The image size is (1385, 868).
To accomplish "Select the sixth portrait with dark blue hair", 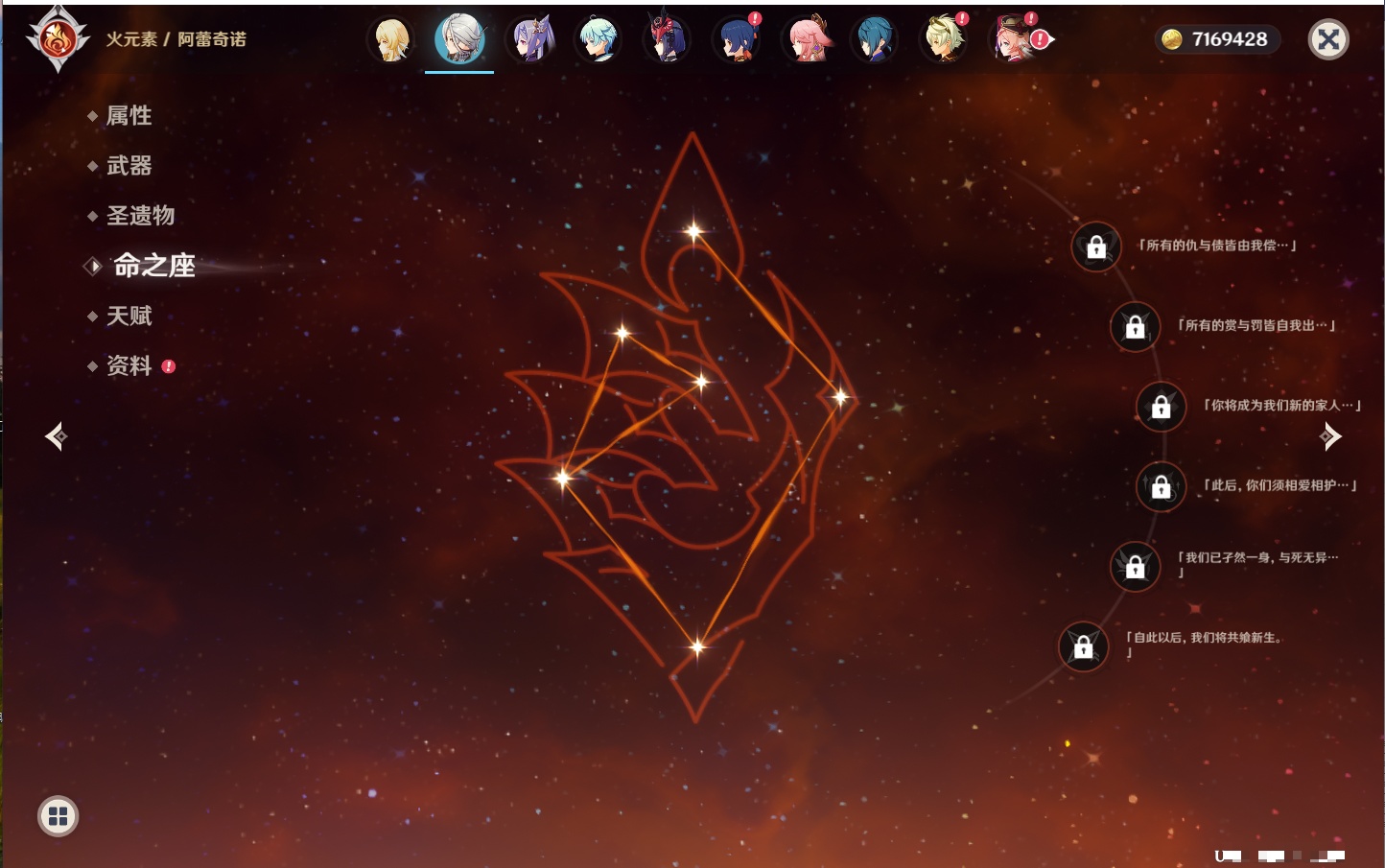I will [737, 40].
